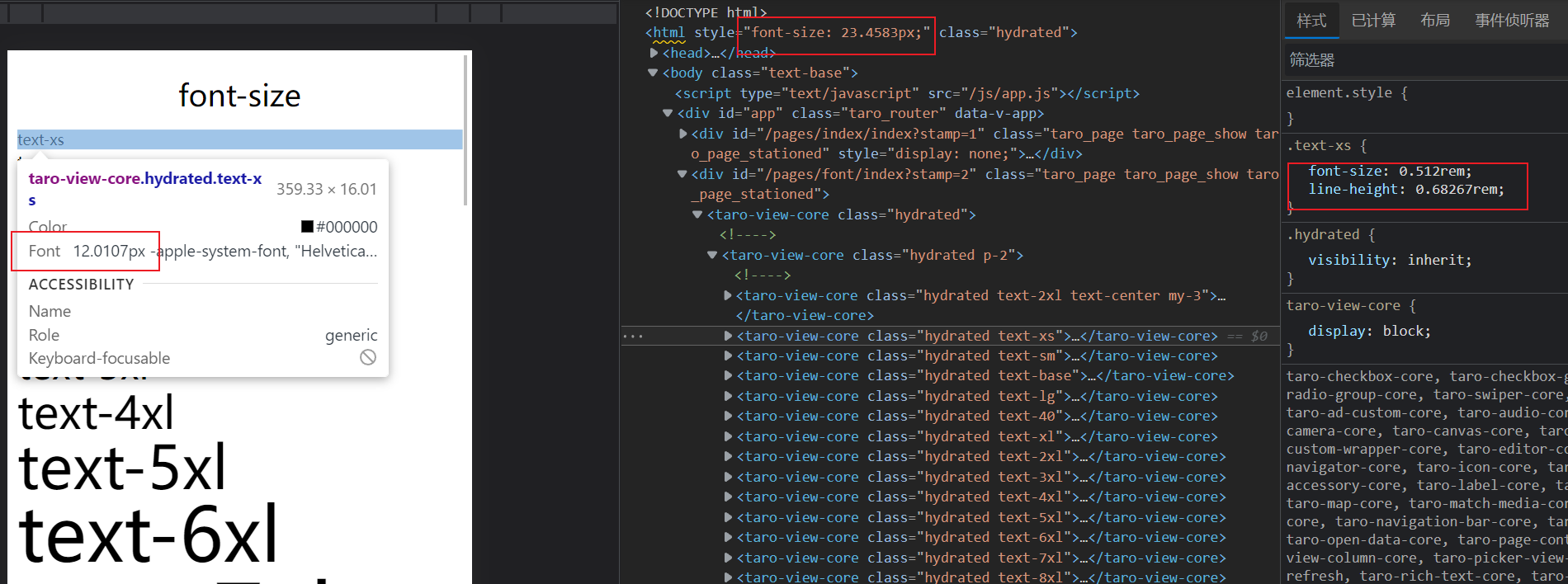Collapse the body text-base node
Image resolution: width=1568 pixels, height=584 pixels.
653,73
